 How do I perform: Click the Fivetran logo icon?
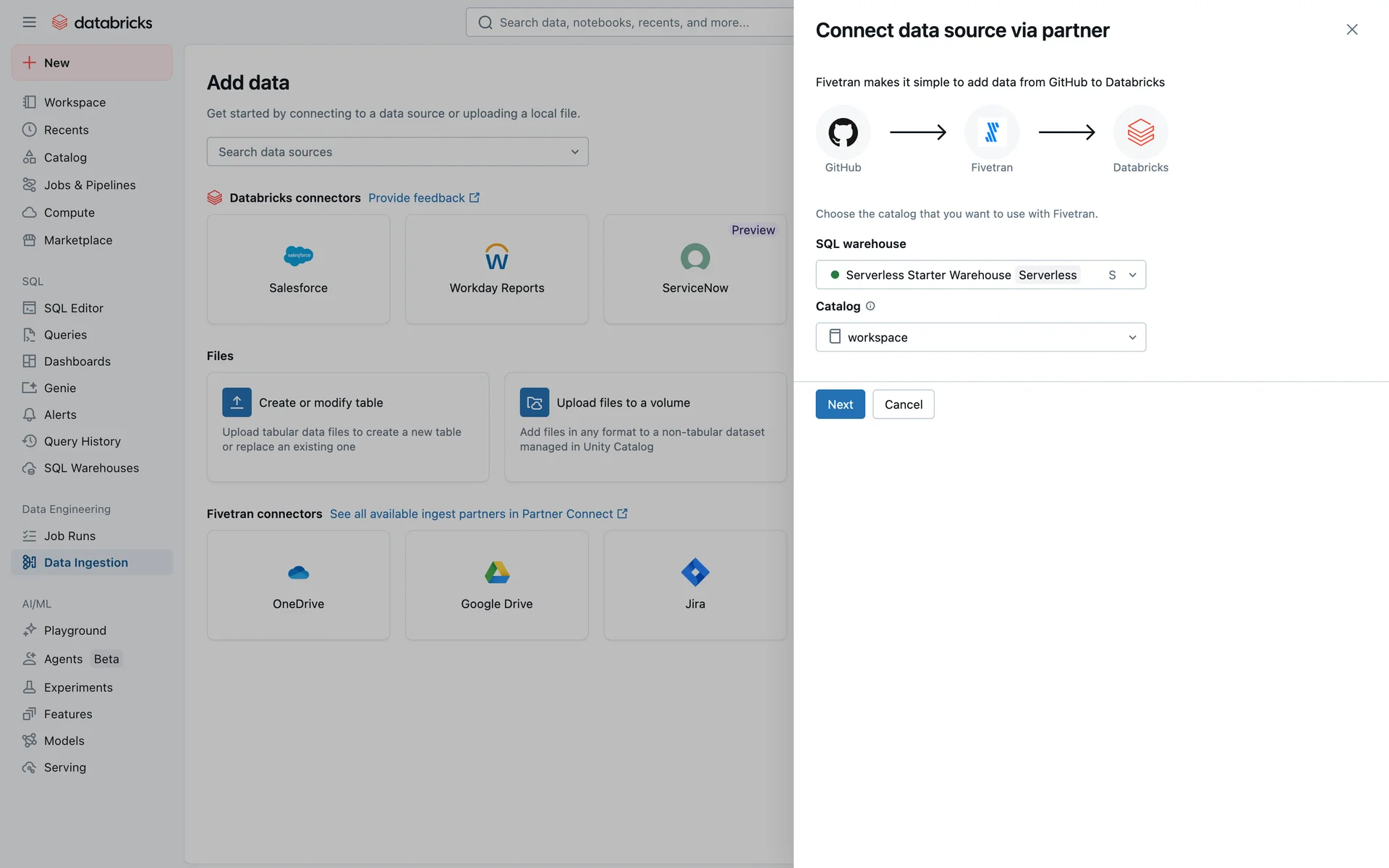pos(991,132)
